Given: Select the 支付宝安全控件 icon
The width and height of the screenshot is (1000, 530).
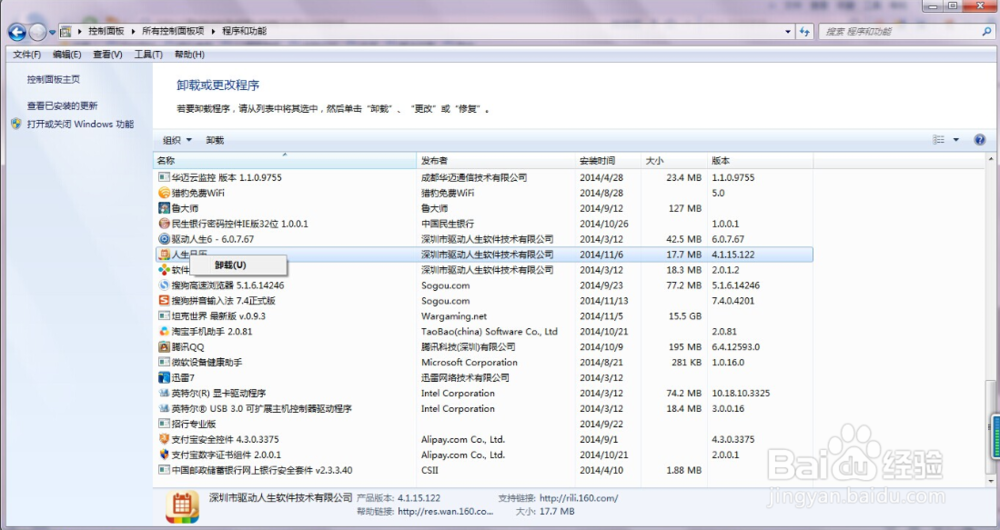Looking at the screenshot, I should (x=164, y=439).
